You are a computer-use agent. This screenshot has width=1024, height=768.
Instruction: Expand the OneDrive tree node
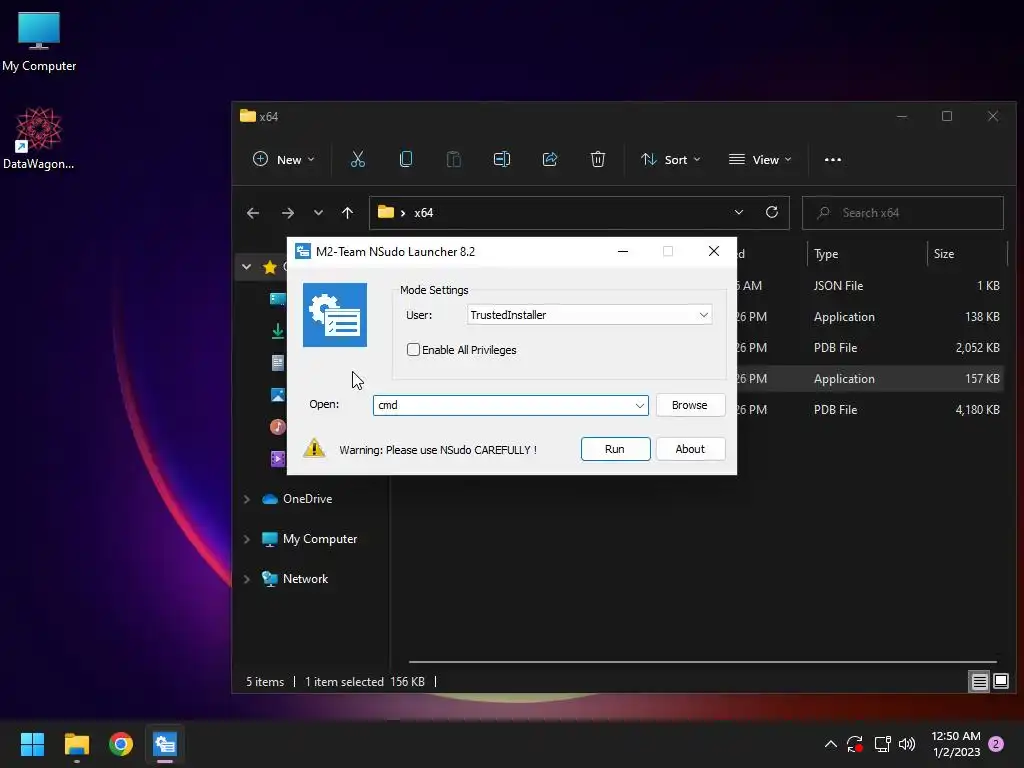[x=247, y=500]
